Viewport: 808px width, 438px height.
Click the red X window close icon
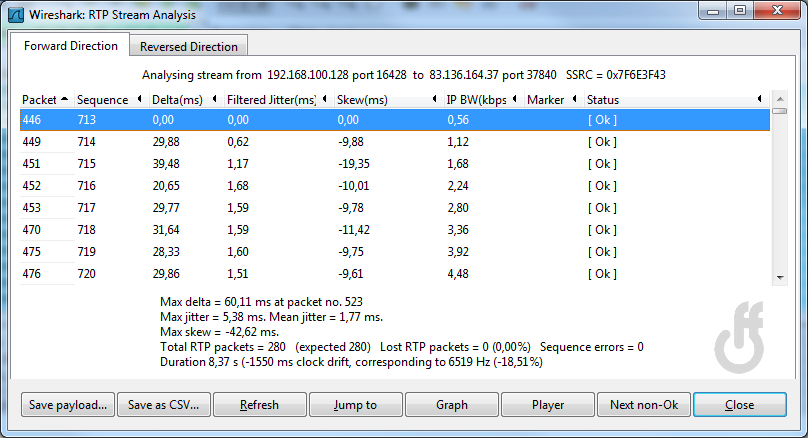[x=778, y=11]
